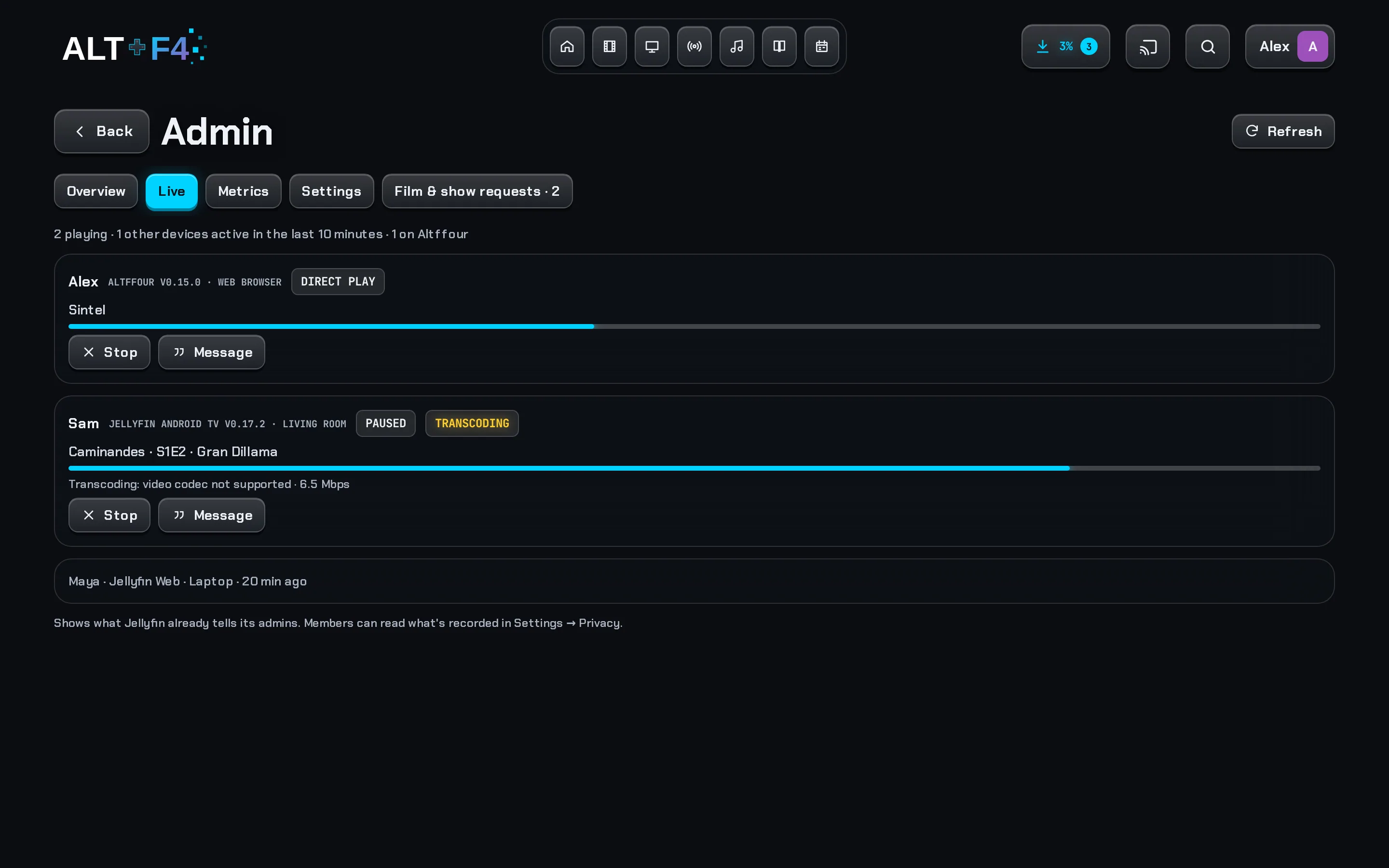This screenshot has width=1389, height=868.
Task: Open the Movies film-strip icon
Action: [609, 46]
